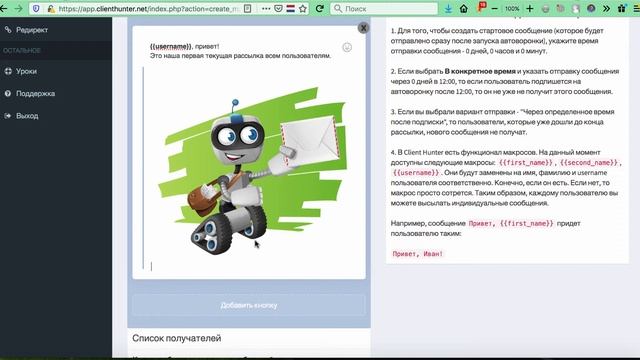Go to browser Home page

(x=464, y=8)
